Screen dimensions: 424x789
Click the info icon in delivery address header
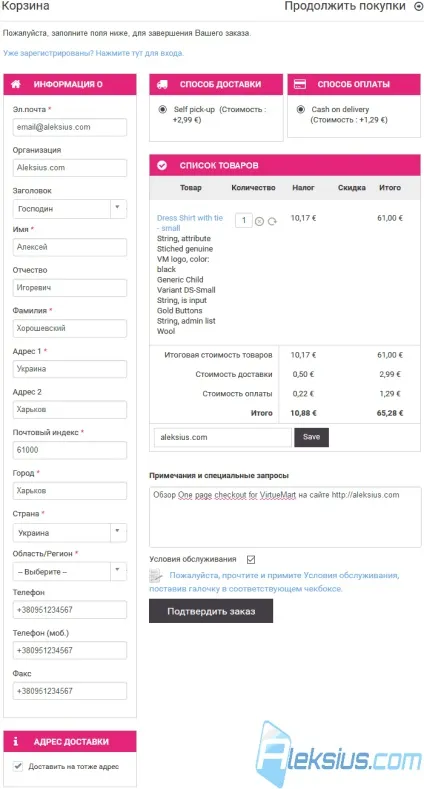[x=16, y=741]
